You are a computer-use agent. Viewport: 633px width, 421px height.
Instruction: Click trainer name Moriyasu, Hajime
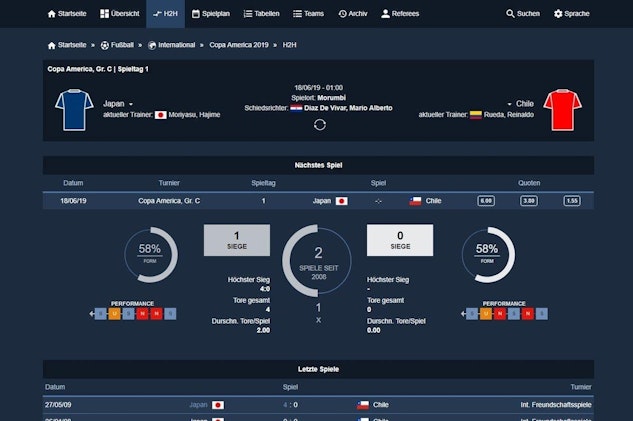pyautogui.click(x=194, y=115)
